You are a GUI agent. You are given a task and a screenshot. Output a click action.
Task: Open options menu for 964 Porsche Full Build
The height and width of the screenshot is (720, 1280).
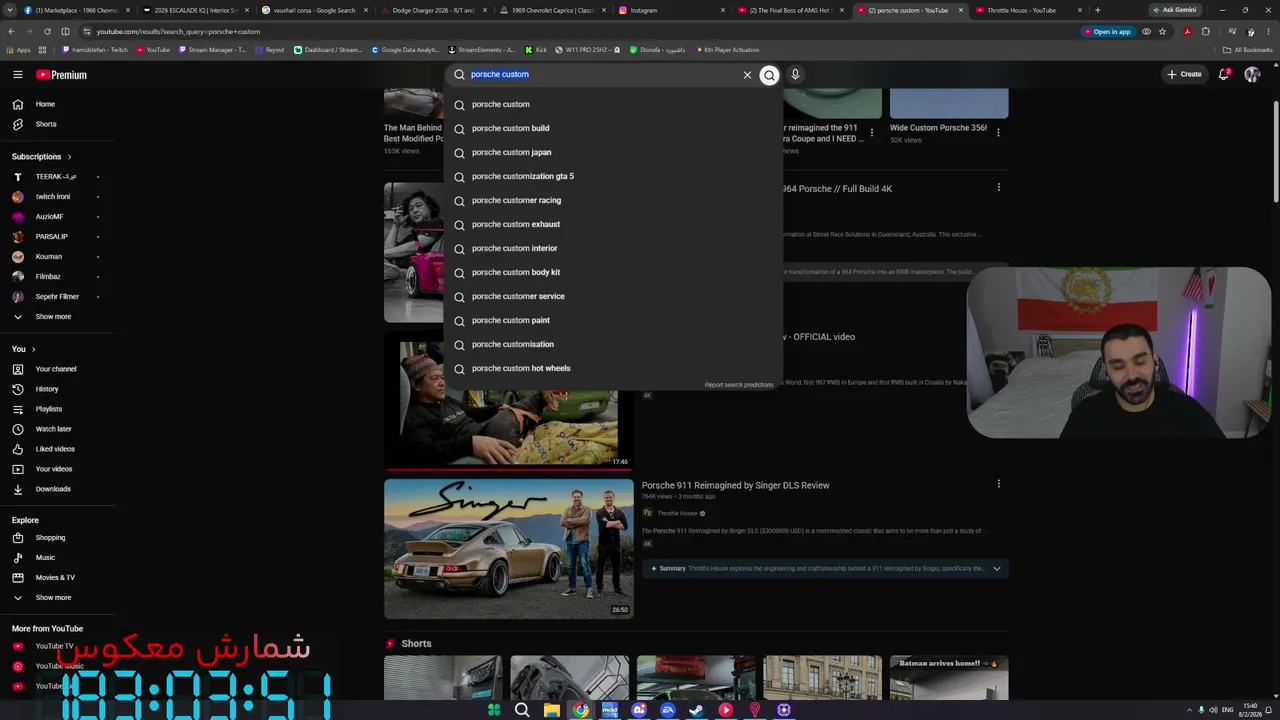pos(998,187)
